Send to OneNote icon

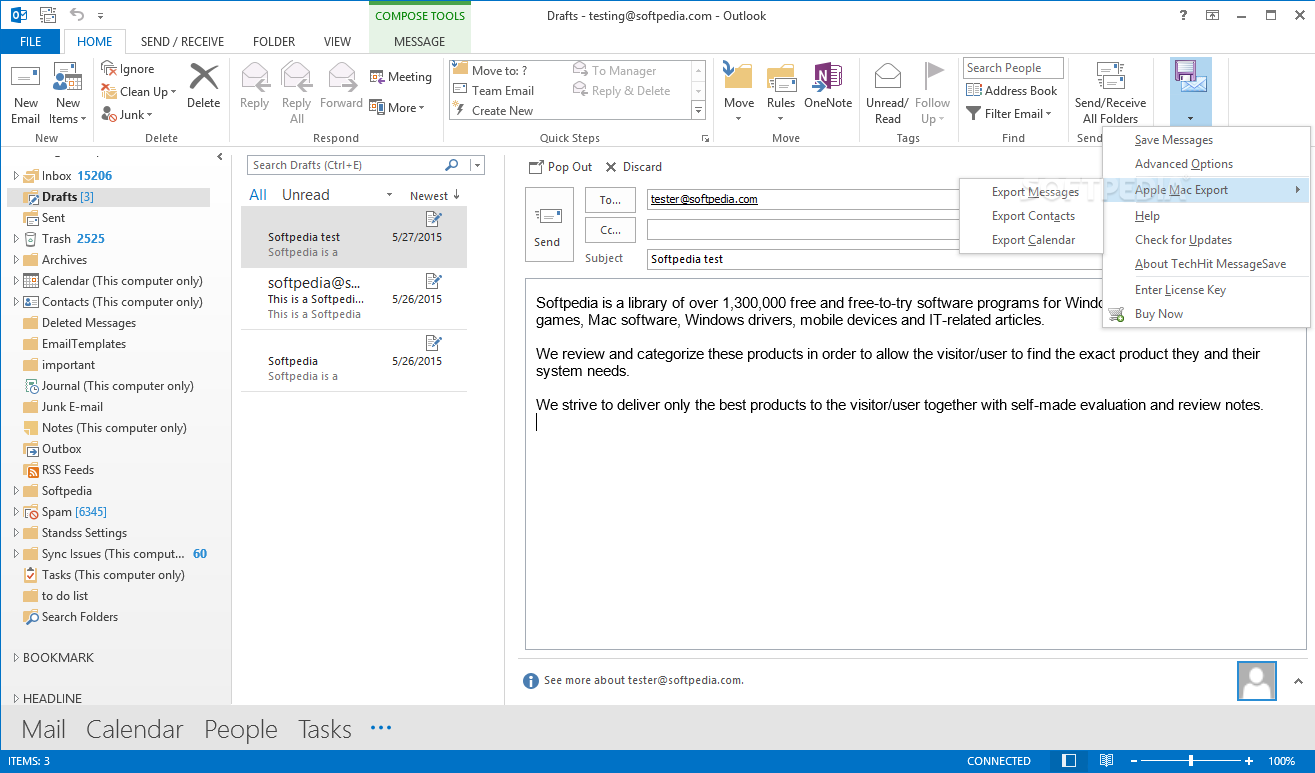(x=827, y=77)
